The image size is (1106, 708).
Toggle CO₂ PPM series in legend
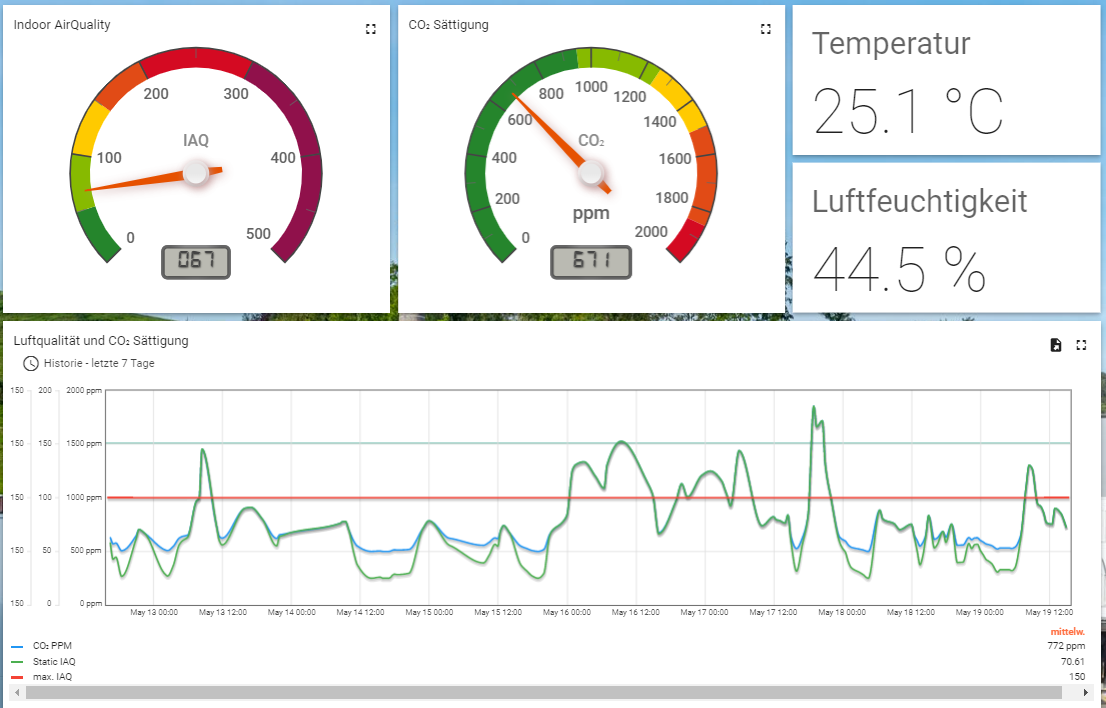[x=54, y=646]
